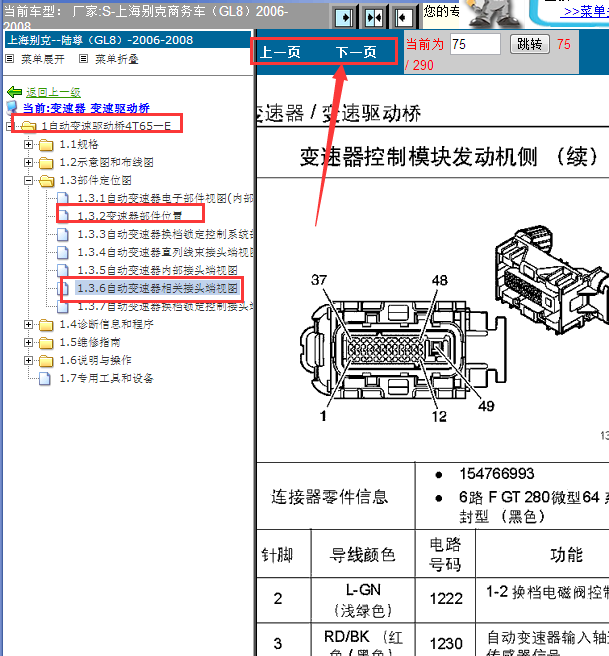This screenshot has height=656, width=609.
Task: Click the open folder icon of 1.3部件定位图
Action: pos(46,181)
